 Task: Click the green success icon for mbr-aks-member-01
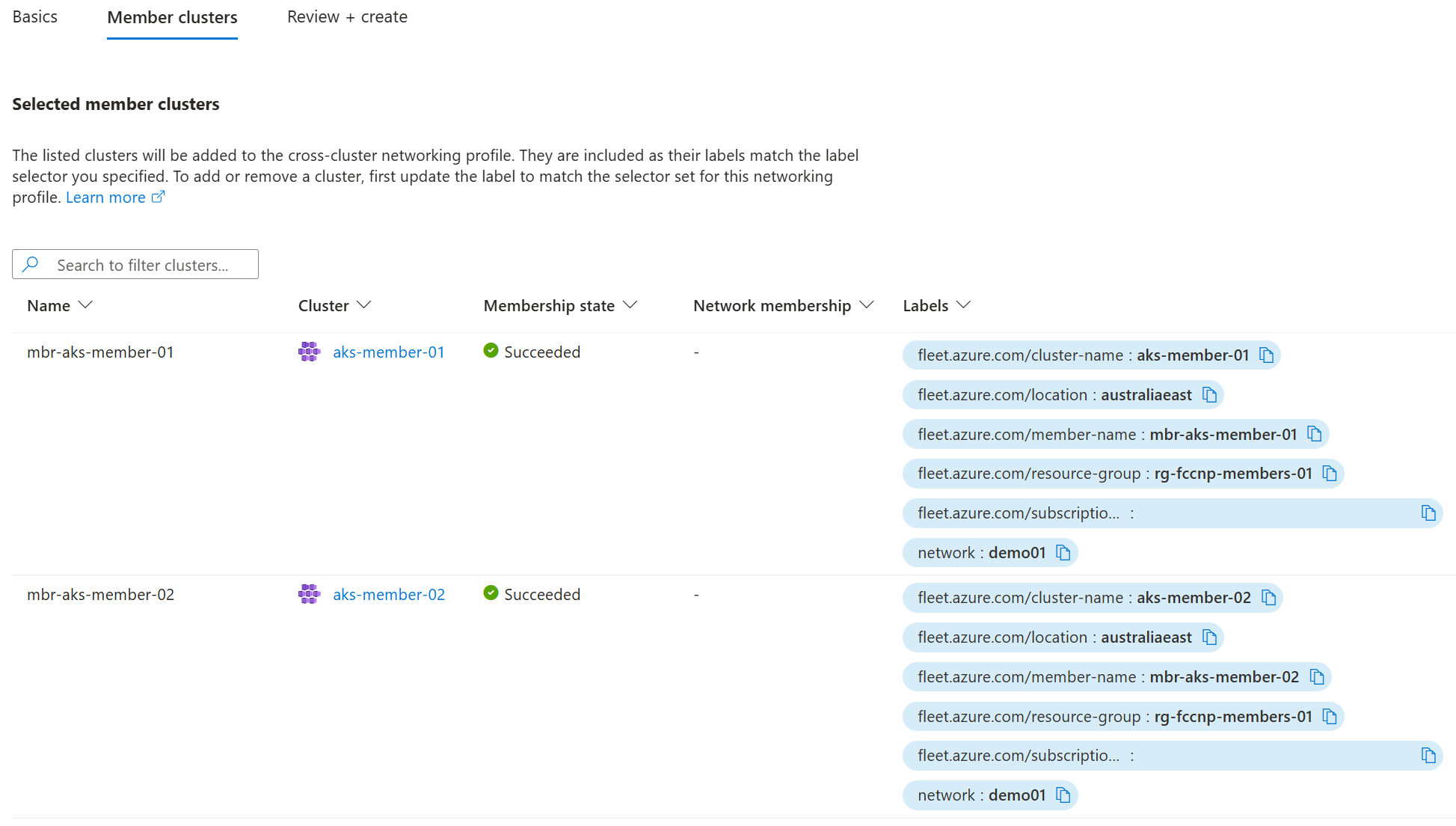click(491, 350)
